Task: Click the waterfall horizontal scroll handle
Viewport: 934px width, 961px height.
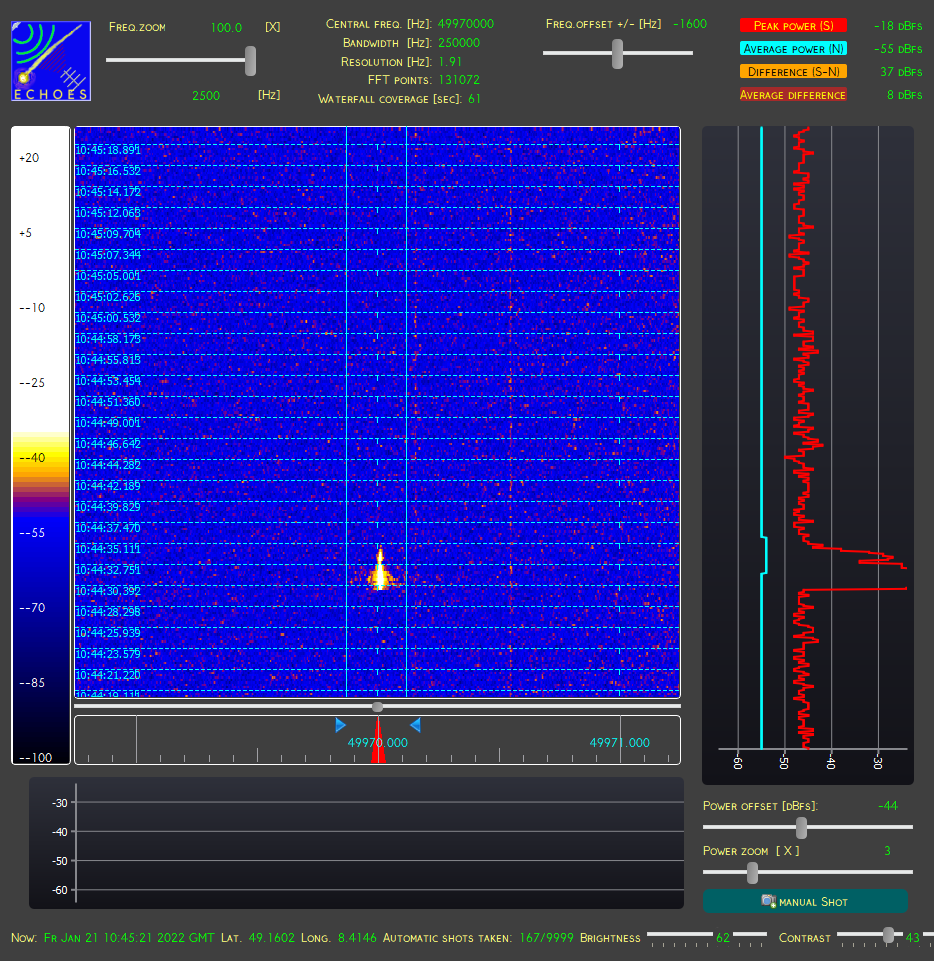Action: tap(378, 707)
